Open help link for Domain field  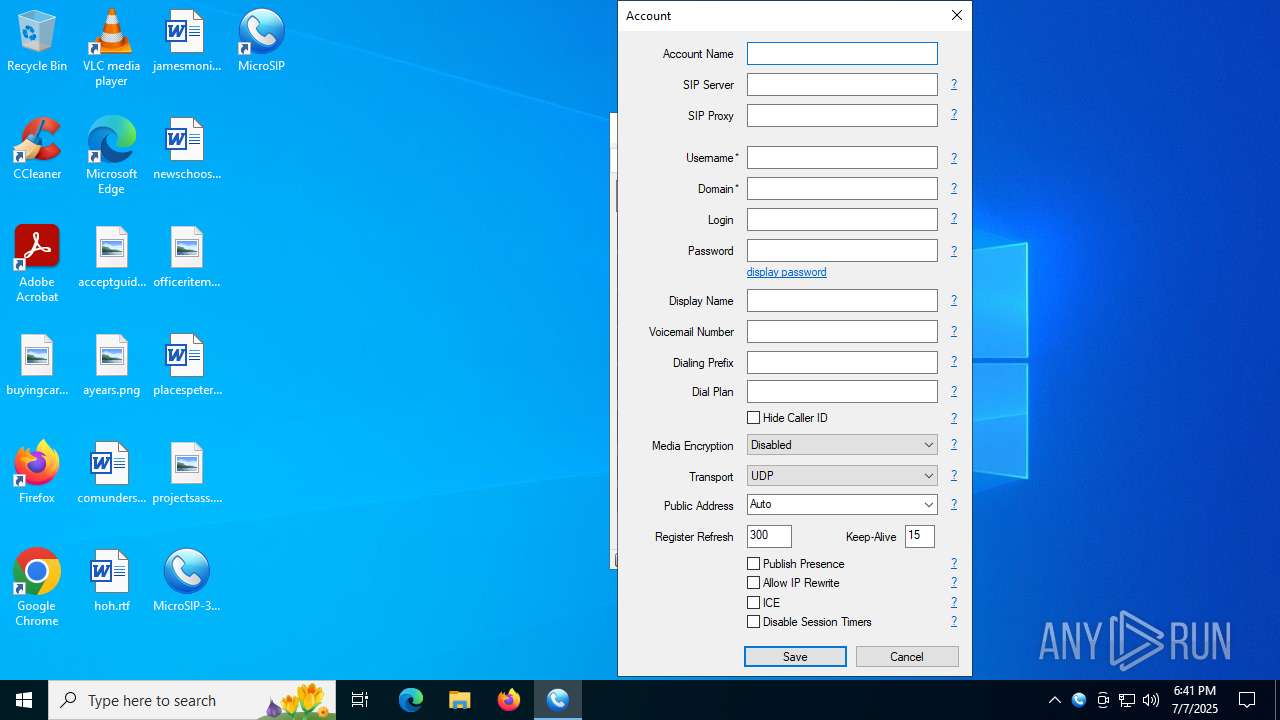coord(954,188)
